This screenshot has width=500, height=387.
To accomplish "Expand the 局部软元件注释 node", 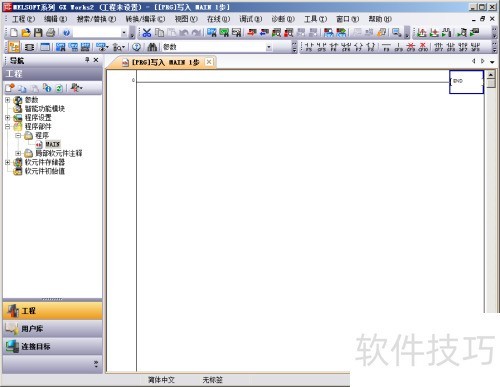I will [18, 153].
